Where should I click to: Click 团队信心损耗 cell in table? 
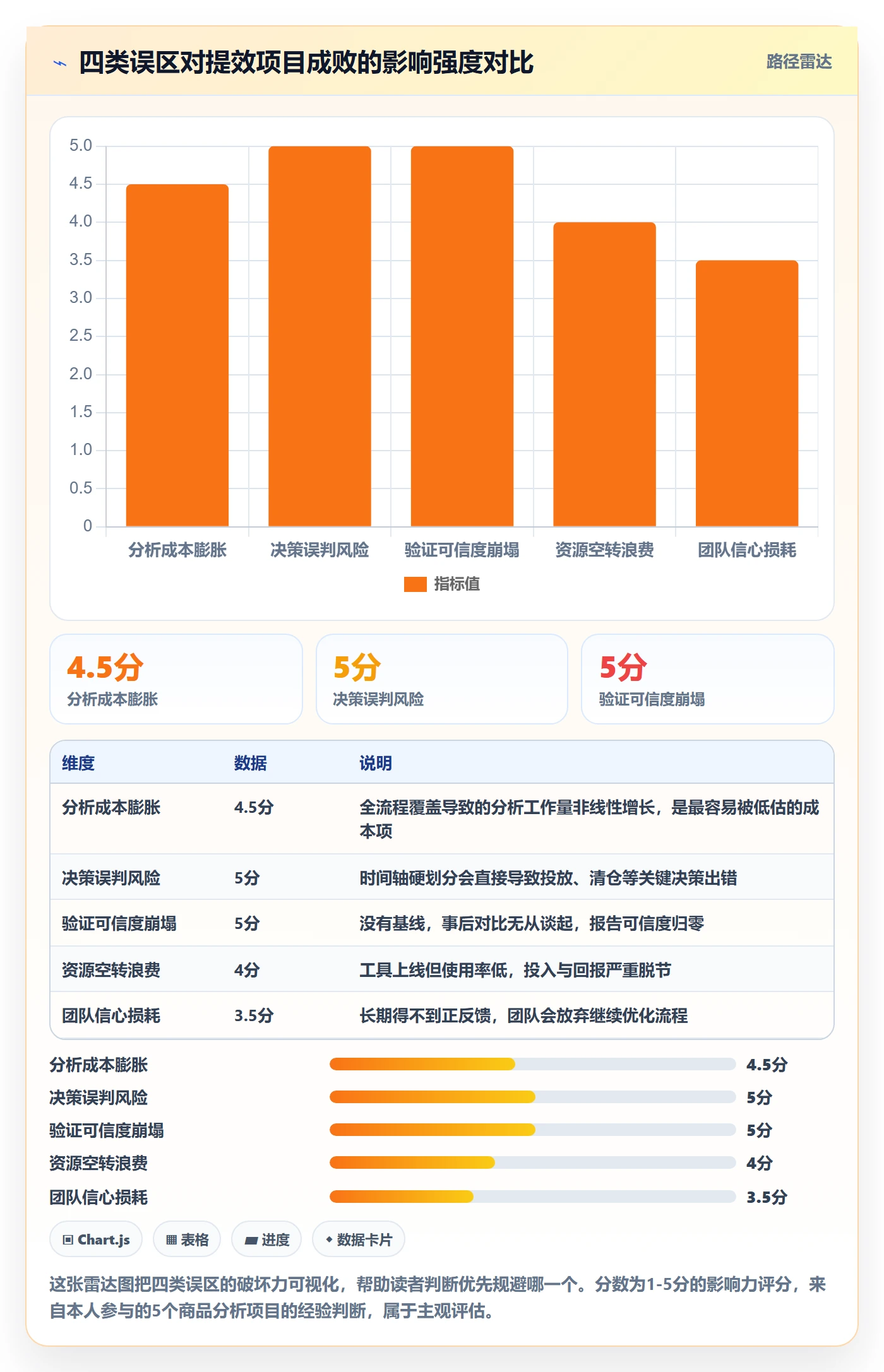(x=111, y=1015)
